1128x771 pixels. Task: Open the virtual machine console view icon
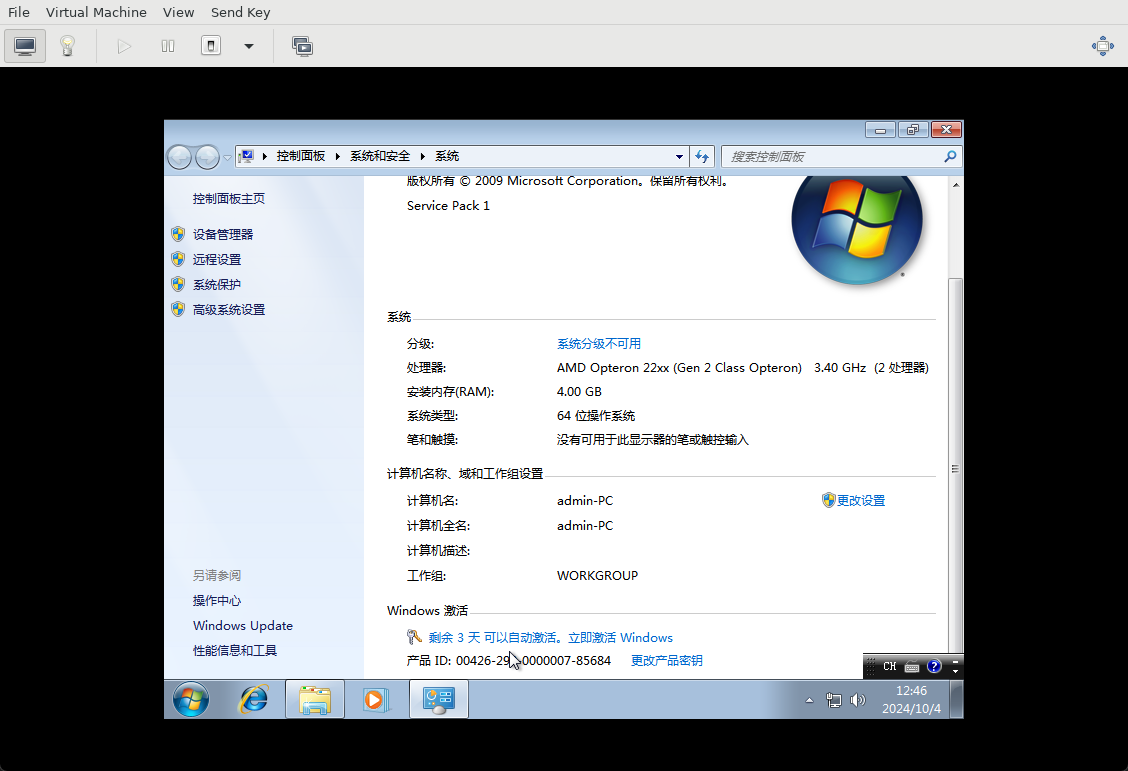(25, 46)
